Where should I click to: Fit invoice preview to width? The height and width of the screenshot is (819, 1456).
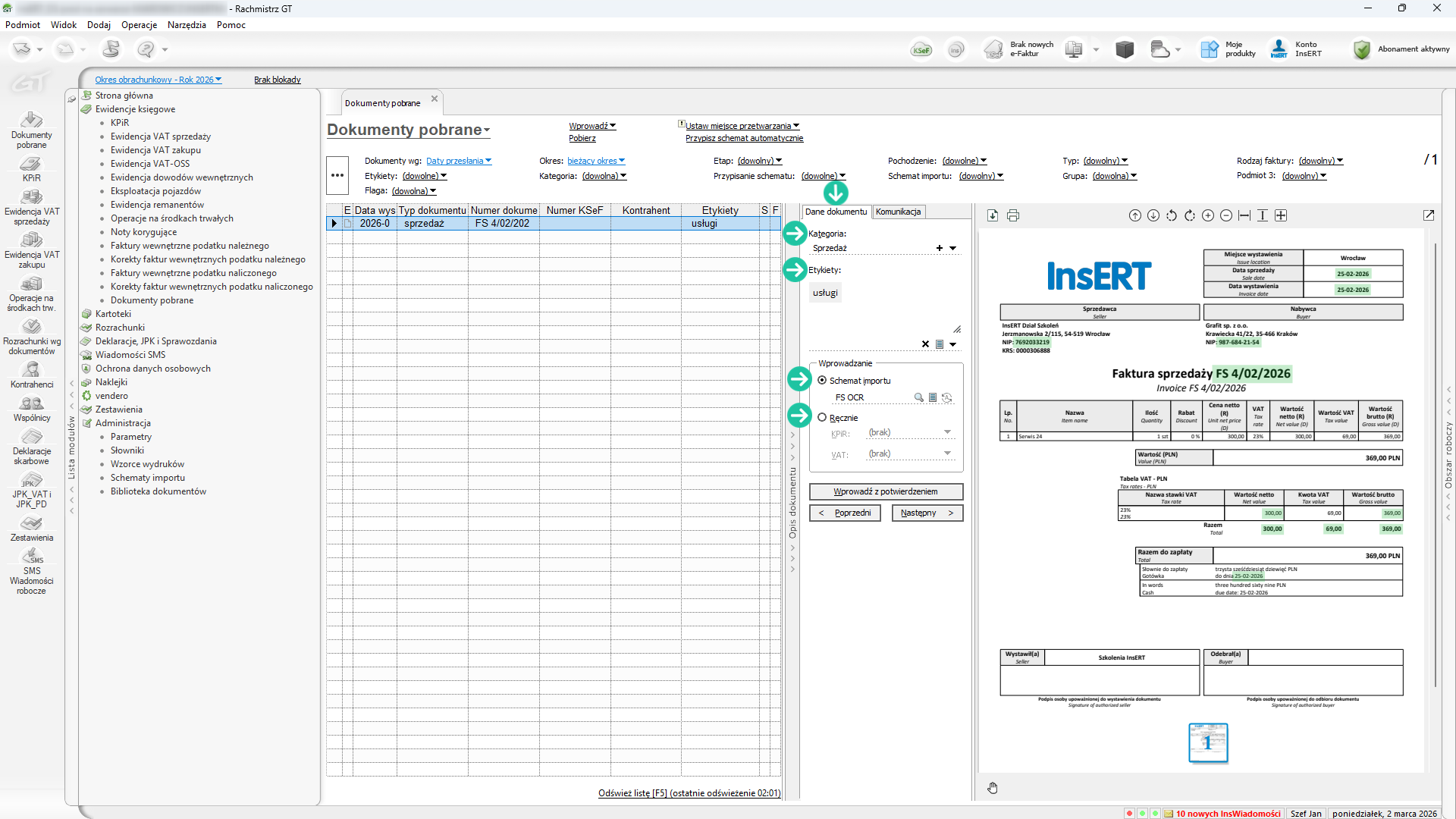1244,215
